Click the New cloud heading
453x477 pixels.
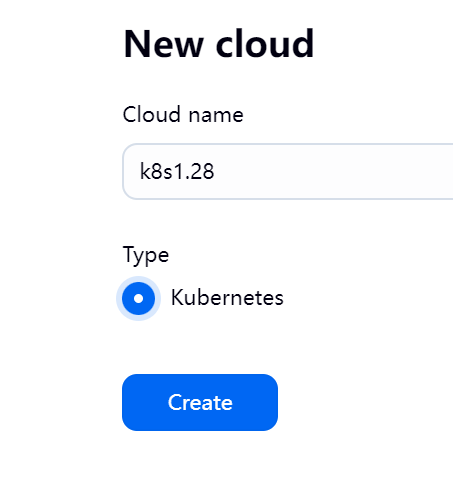[219, 44]
